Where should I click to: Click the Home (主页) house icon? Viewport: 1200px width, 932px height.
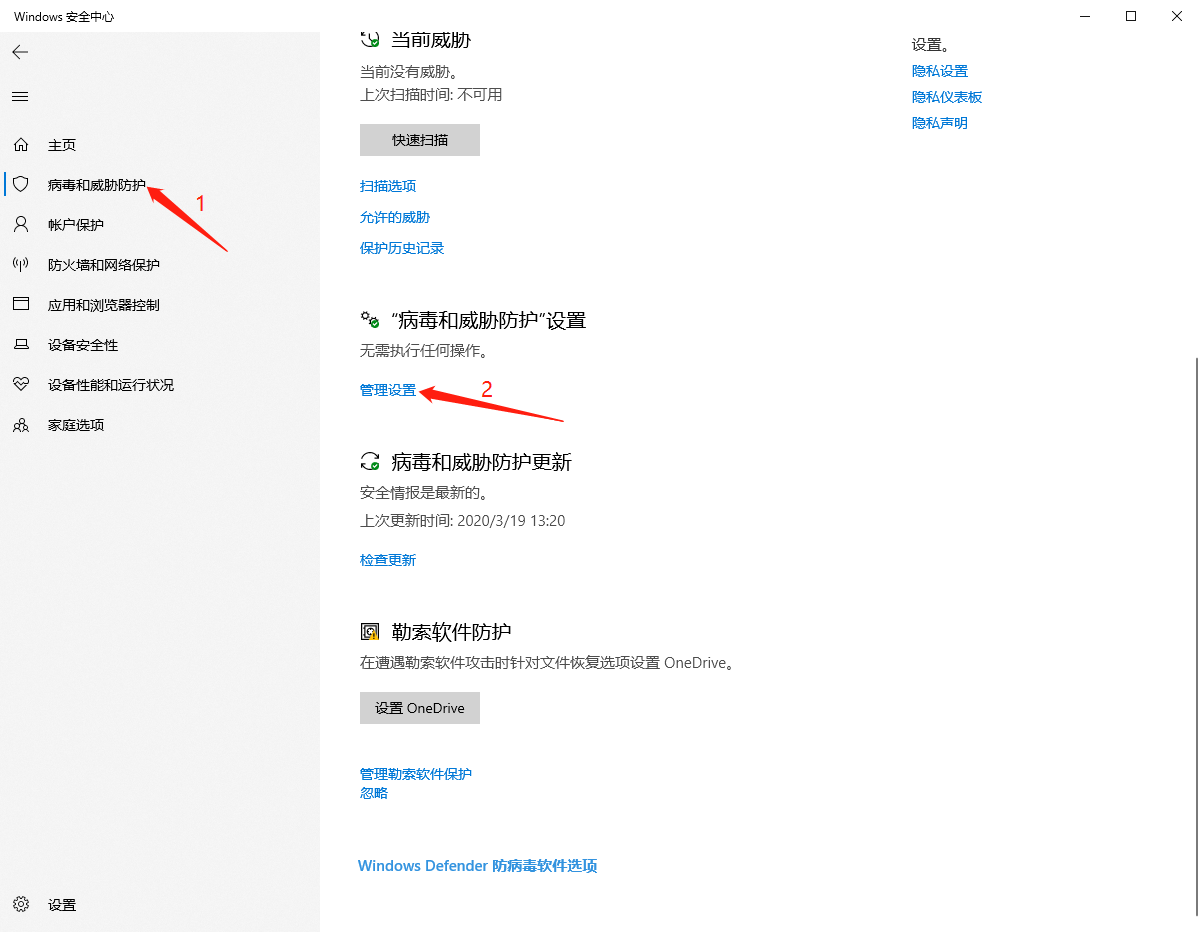(20, 145)
